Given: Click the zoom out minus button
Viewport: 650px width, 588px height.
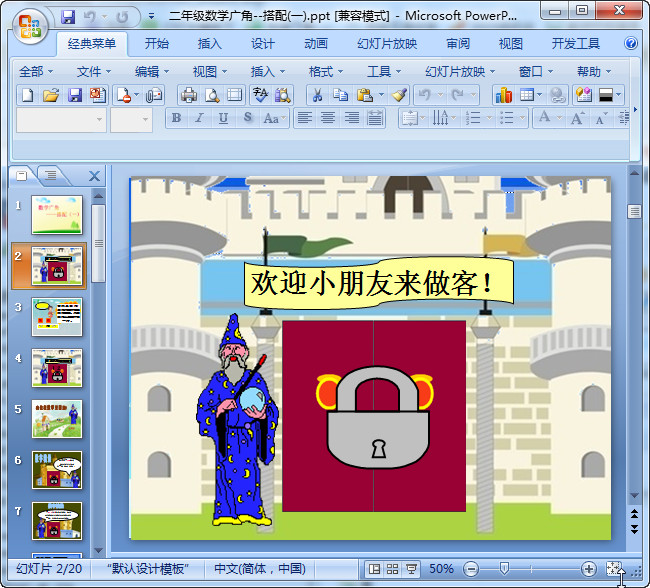Looking at the screenshot, I should click(471, 569).
